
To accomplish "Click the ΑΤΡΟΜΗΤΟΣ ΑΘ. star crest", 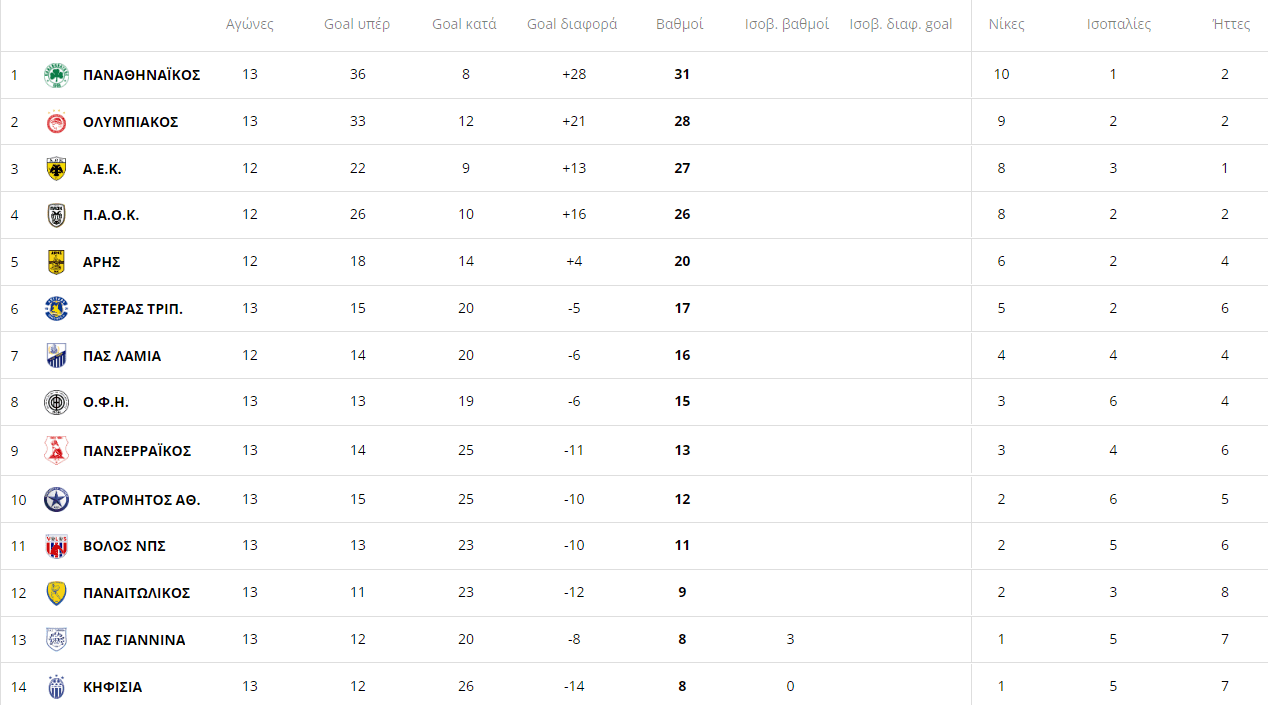I will pyautogui.click(x=57, y=499).
